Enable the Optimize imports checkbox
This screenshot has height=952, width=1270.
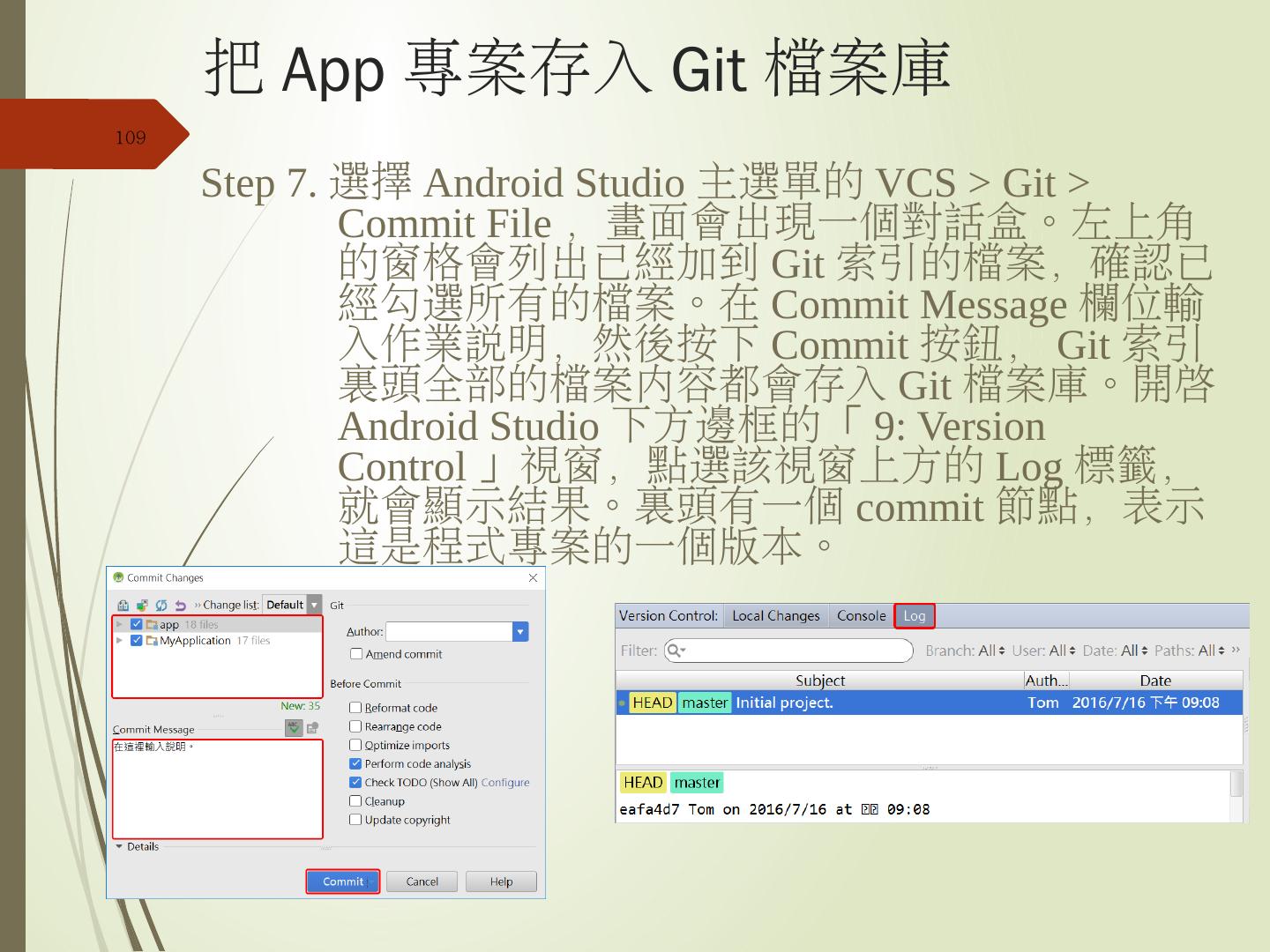click(x=355, y=745)
